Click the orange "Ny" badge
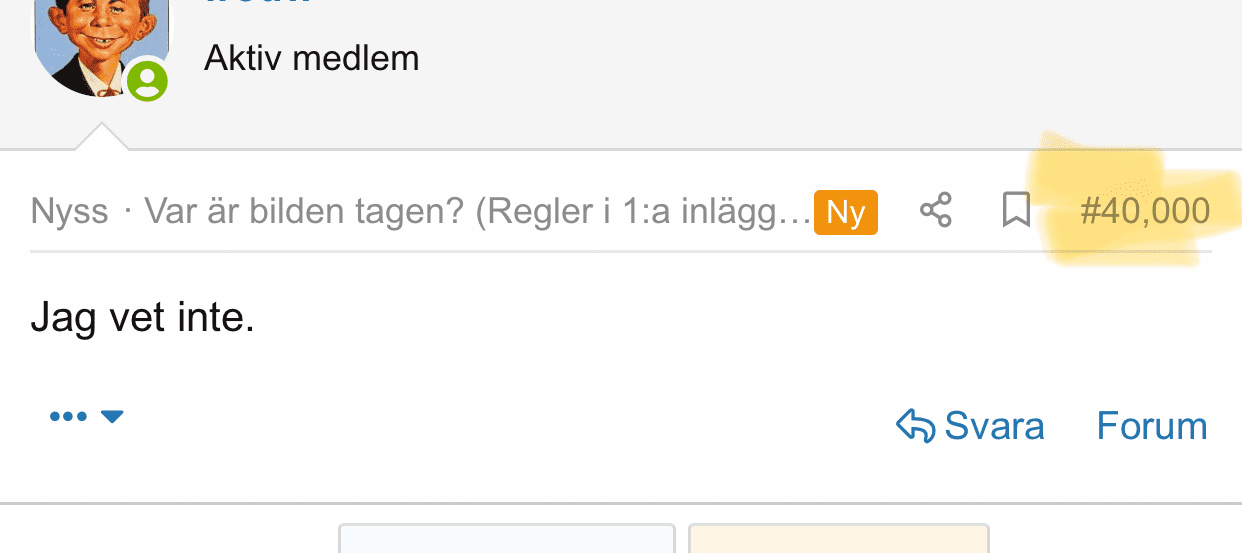 846,212
